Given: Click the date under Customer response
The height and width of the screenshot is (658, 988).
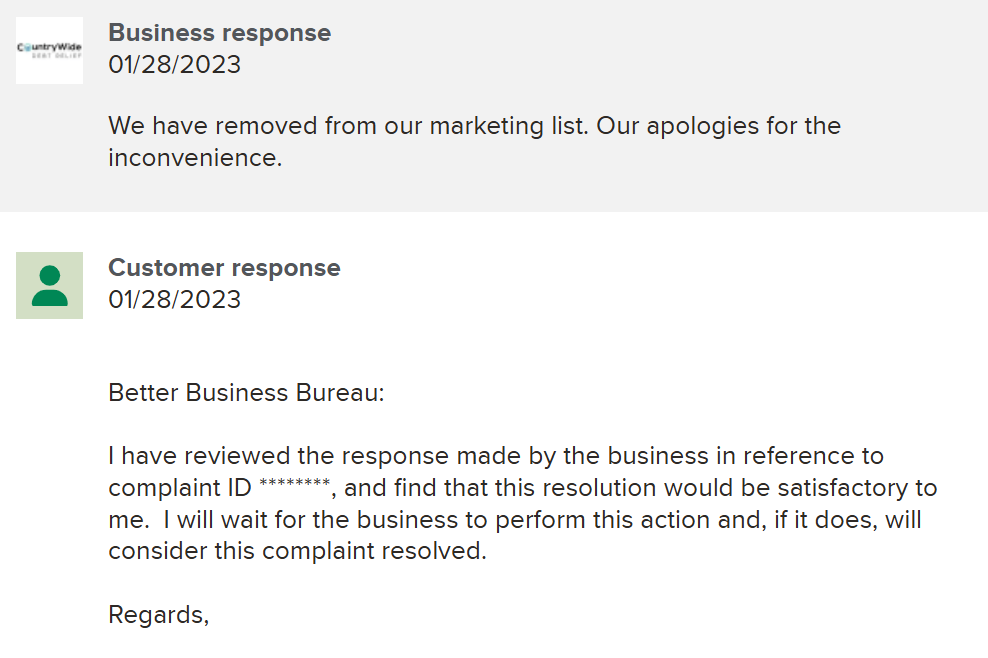Looking at the screenshot, I should point(174,299).
